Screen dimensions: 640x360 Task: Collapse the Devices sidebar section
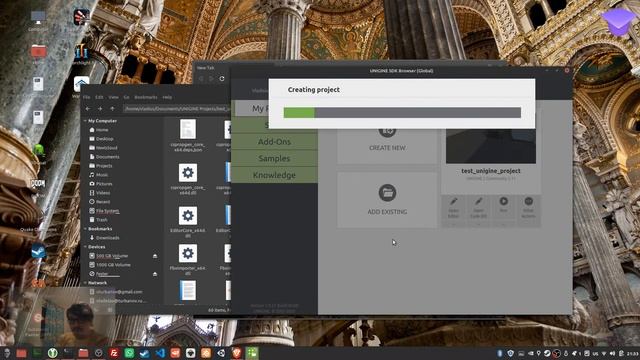coord(85,247)
